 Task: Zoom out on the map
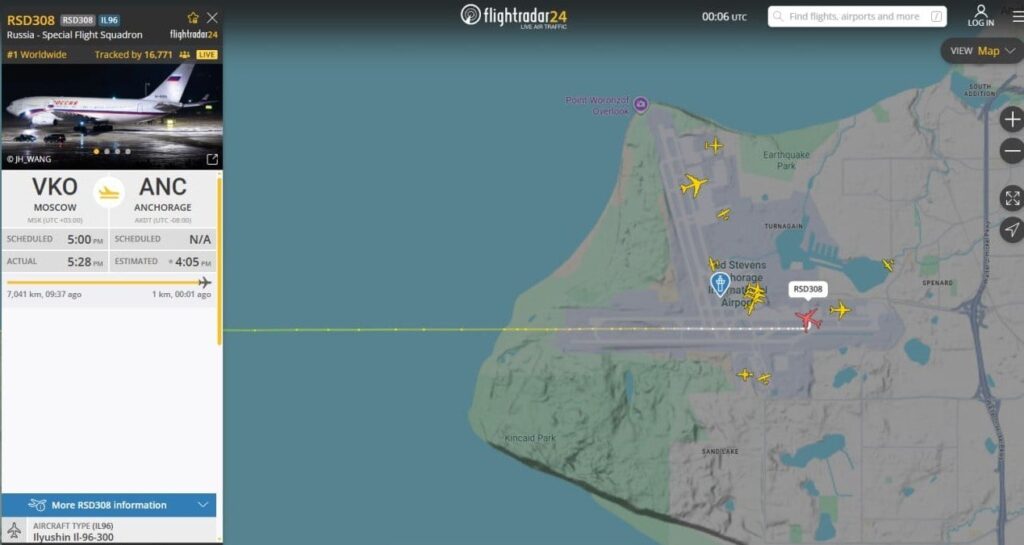point(1012,151)
